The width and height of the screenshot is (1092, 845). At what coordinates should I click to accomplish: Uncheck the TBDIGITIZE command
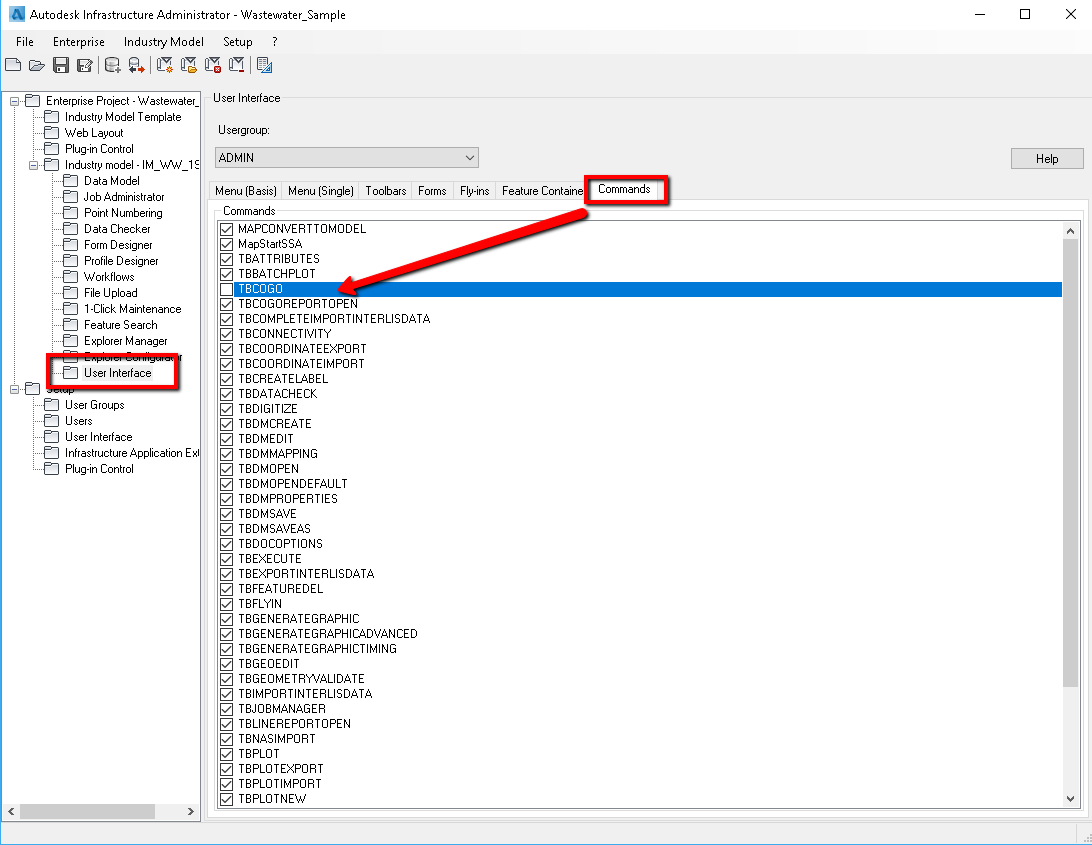[225, 408]
